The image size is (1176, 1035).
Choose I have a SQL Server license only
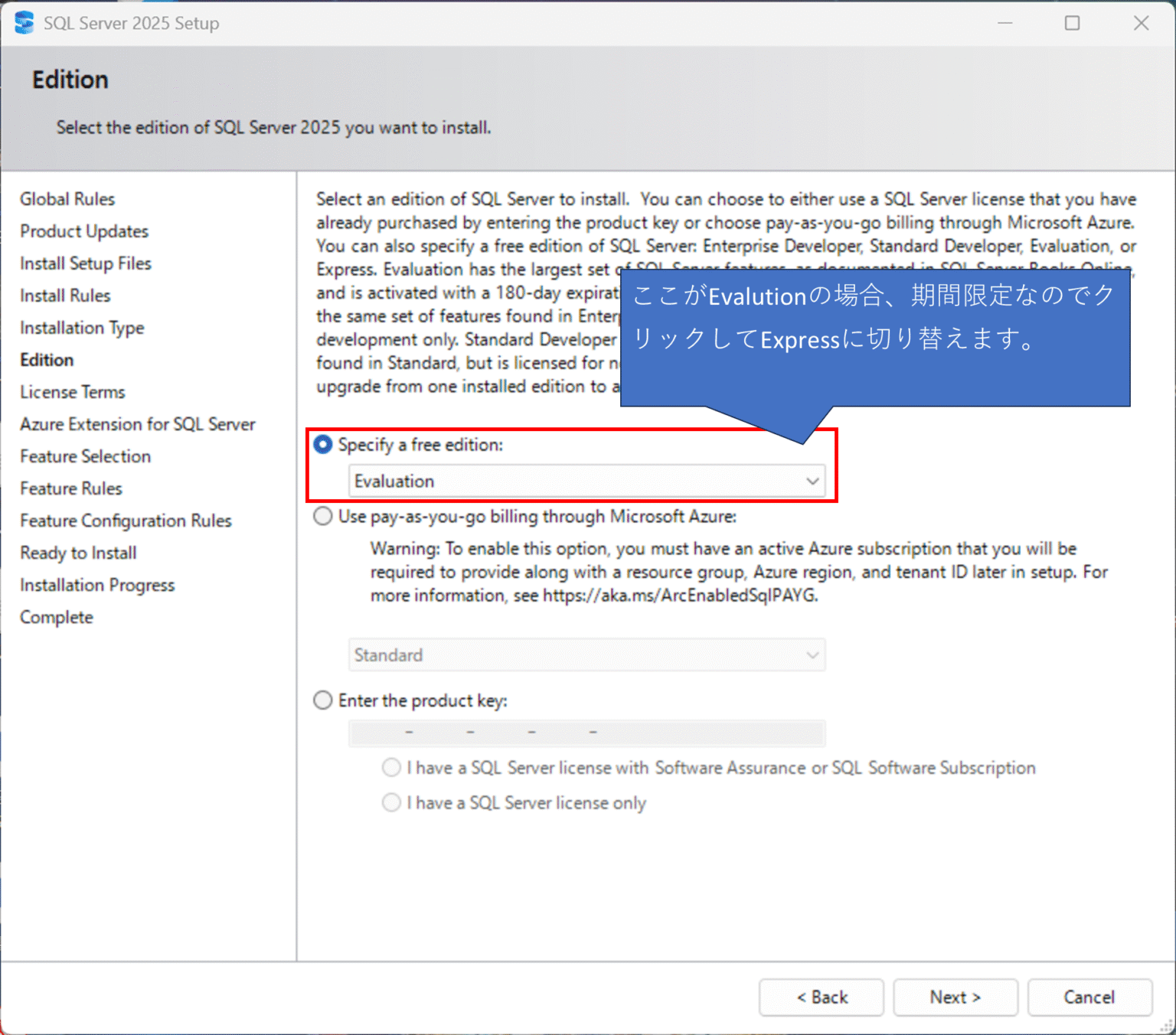(391, 802)
